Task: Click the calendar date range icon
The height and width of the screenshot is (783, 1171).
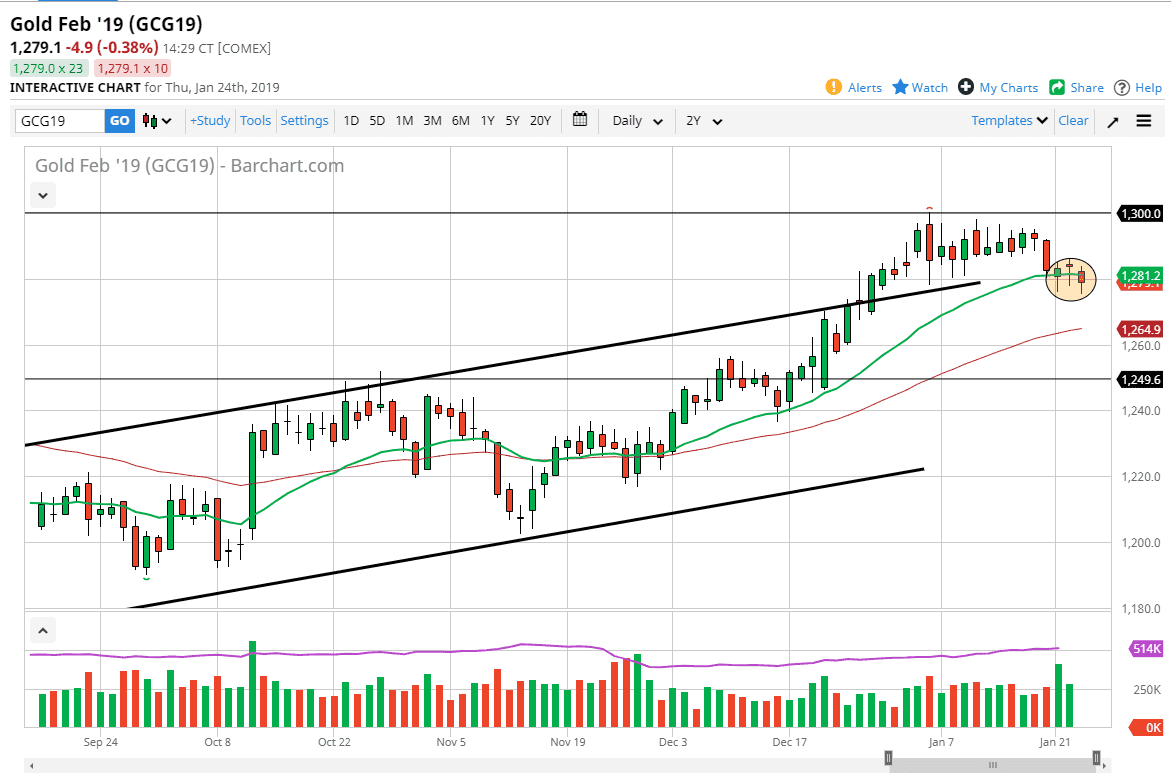Action: (x=580, y=120)
